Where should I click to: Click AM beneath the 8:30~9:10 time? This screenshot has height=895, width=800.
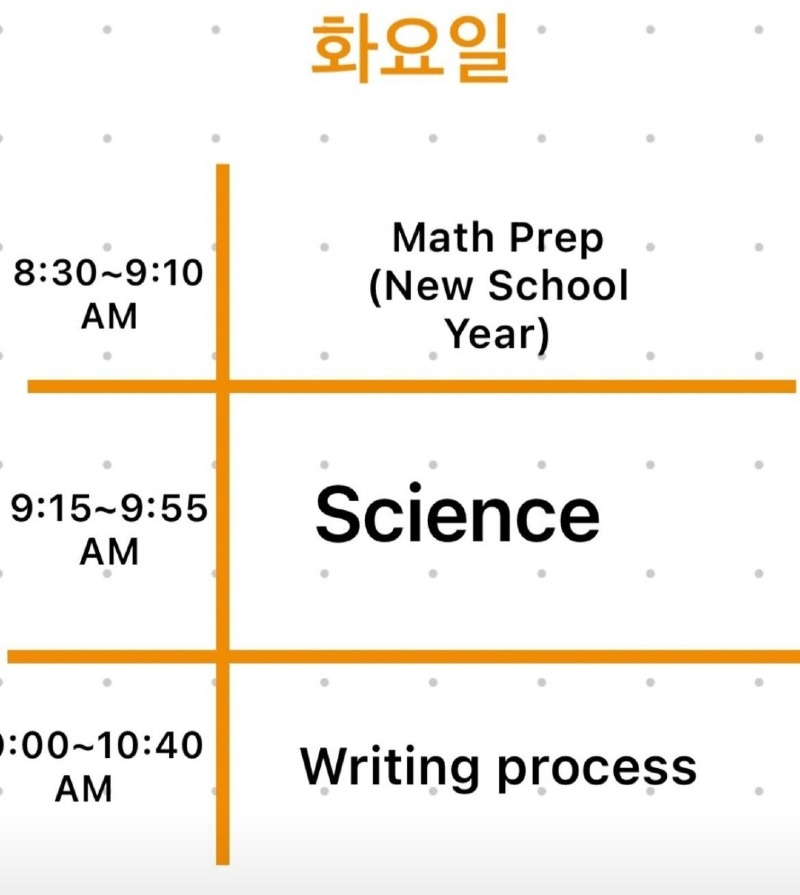(109, 316)
